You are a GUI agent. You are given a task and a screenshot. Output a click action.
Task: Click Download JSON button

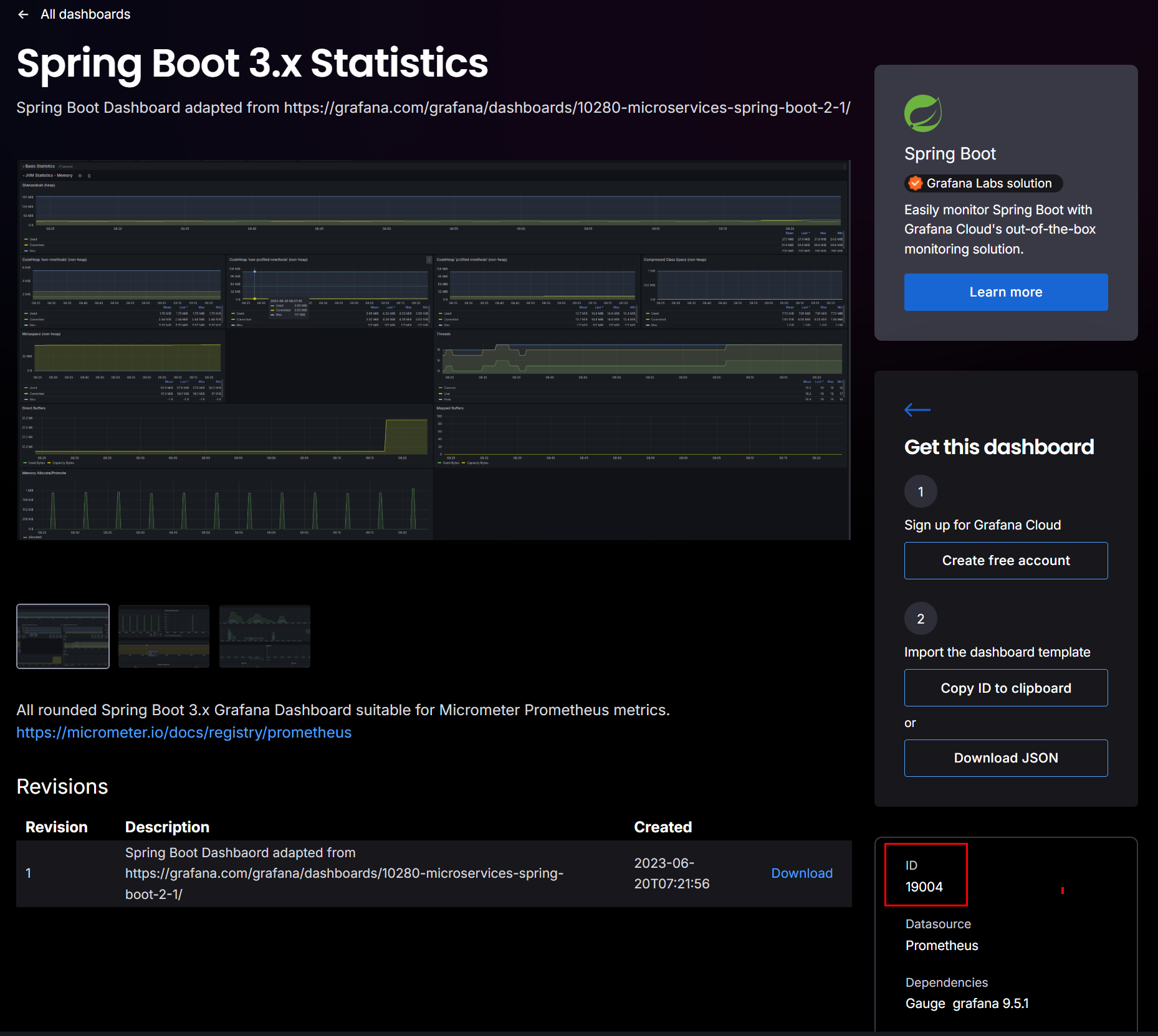coord(1006,758)
